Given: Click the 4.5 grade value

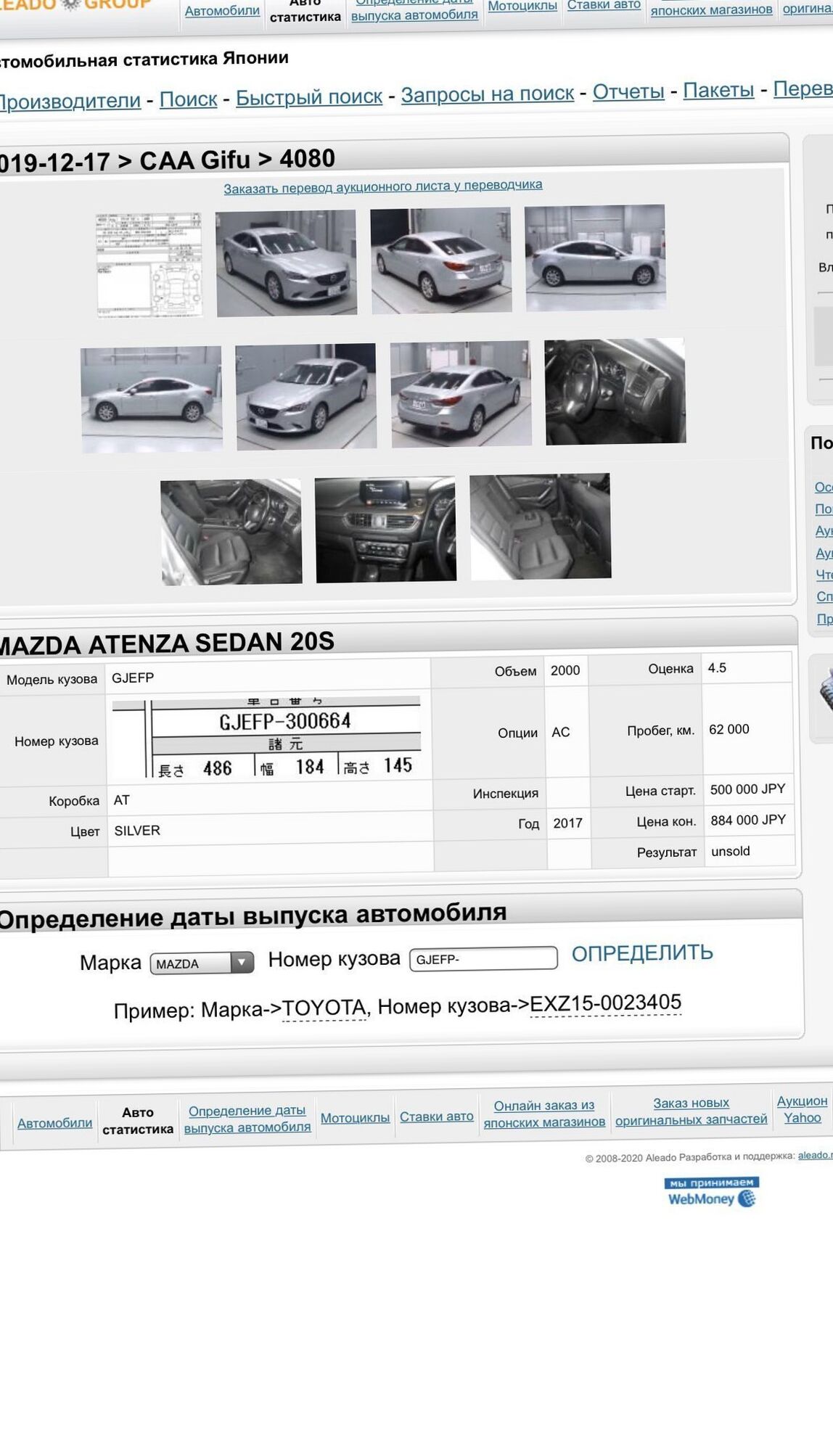Looking at the screenshot, I should pyautogui.click(x=717, y=668).
